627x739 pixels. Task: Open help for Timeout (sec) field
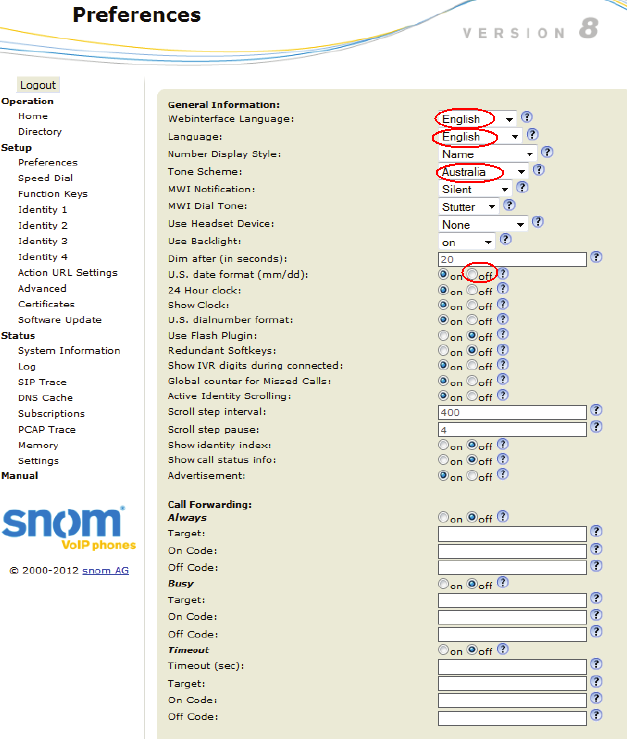coord(596,664)
